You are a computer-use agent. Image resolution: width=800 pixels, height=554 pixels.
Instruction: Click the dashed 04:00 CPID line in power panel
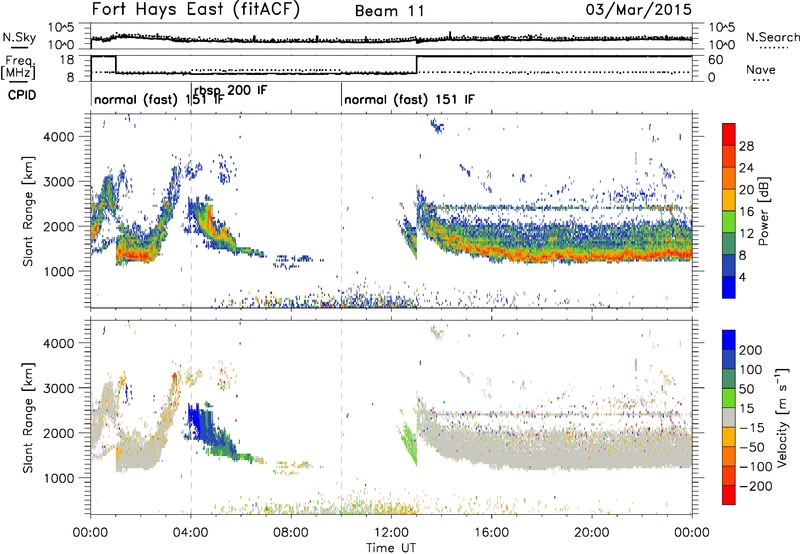191,211
